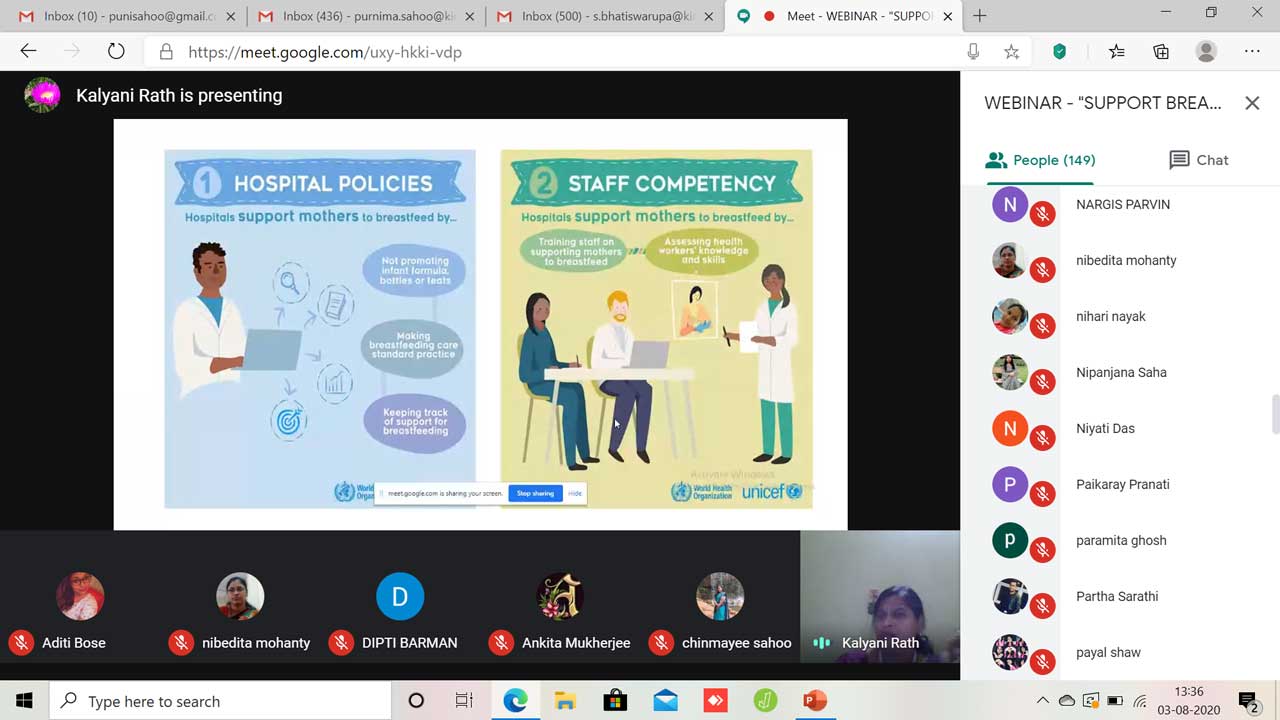1280x720 pixels.
Task: Switch to the Chat tab
Action: tap(1198, 160)
